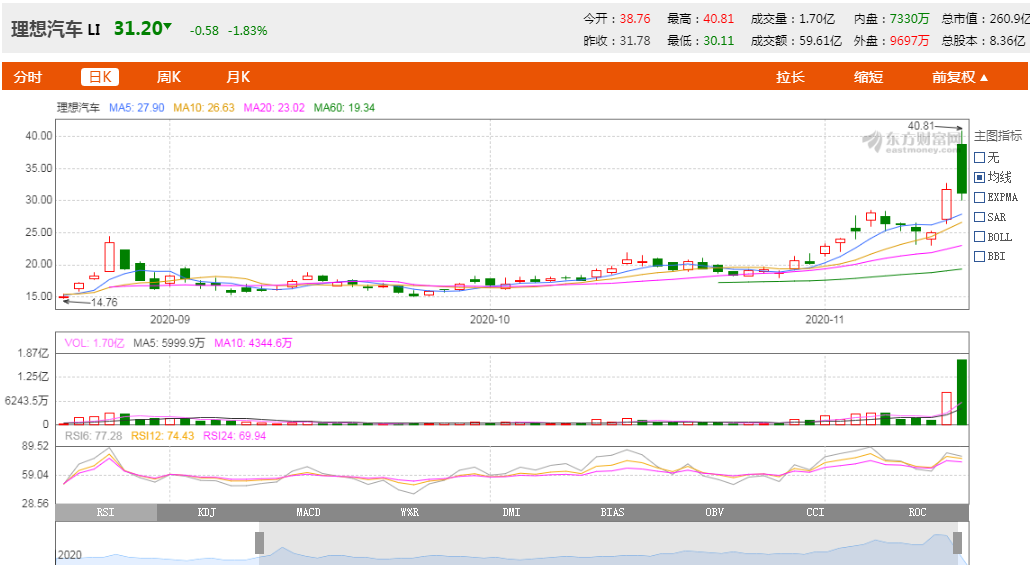The image size is (1030, 571).
Task: Open the 前复权 adjustment dropdown
Action: 960,77
